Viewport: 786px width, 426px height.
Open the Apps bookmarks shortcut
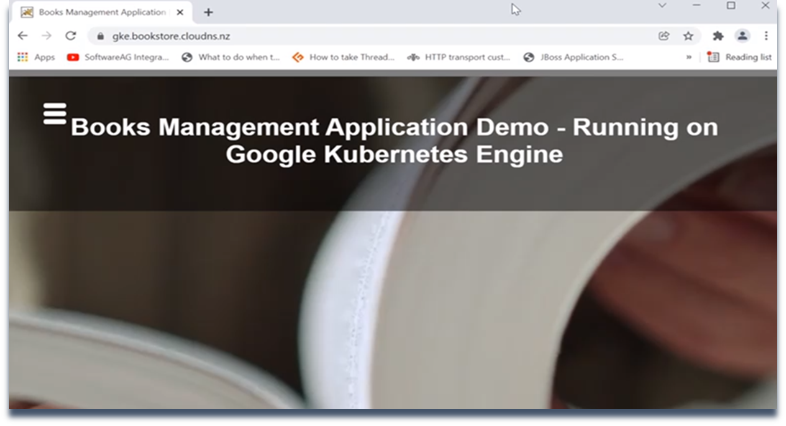click(x=36, y=57)
